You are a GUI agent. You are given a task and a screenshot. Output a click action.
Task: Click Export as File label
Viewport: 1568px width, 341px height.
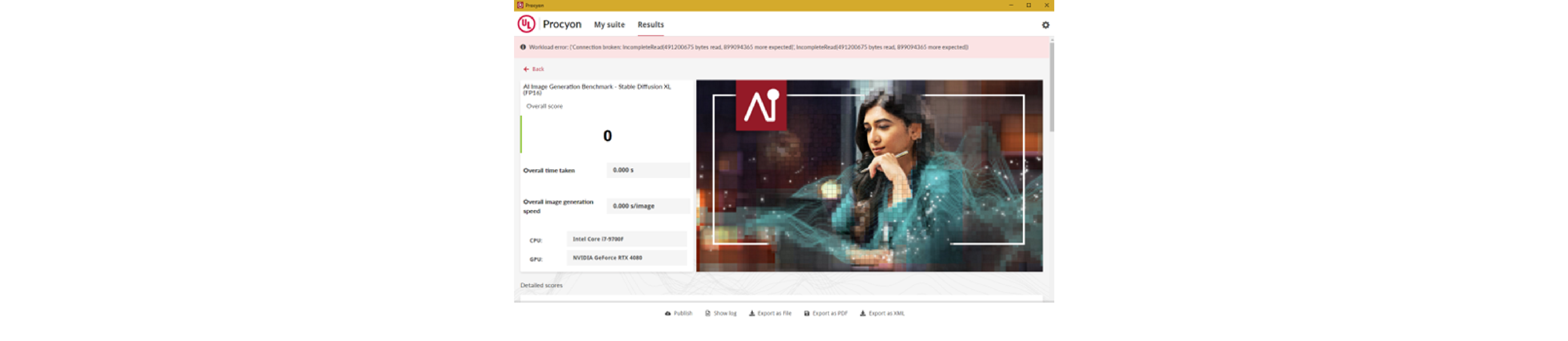point(774,314)
